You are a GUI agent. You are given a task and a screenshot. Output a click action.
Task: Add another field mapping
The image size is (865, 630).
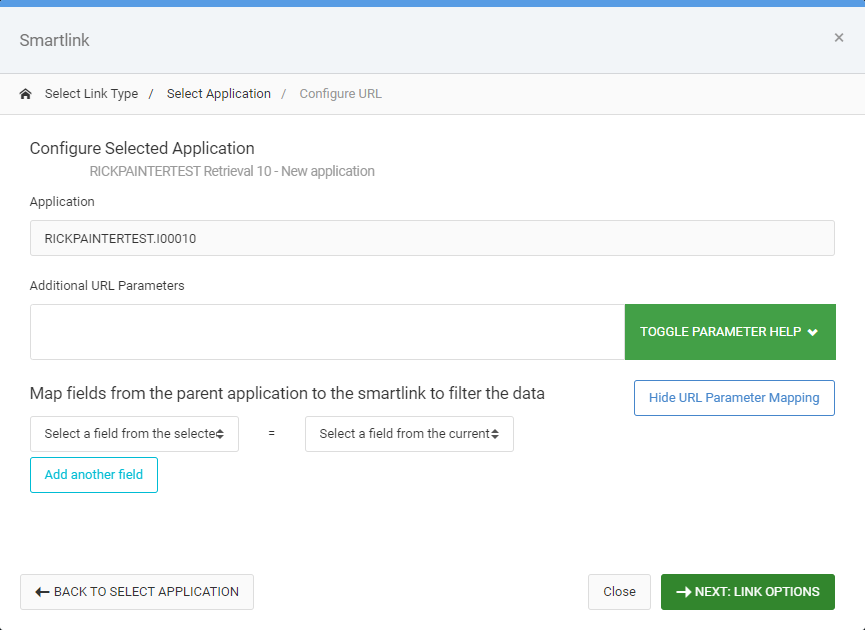click(94, 475)
